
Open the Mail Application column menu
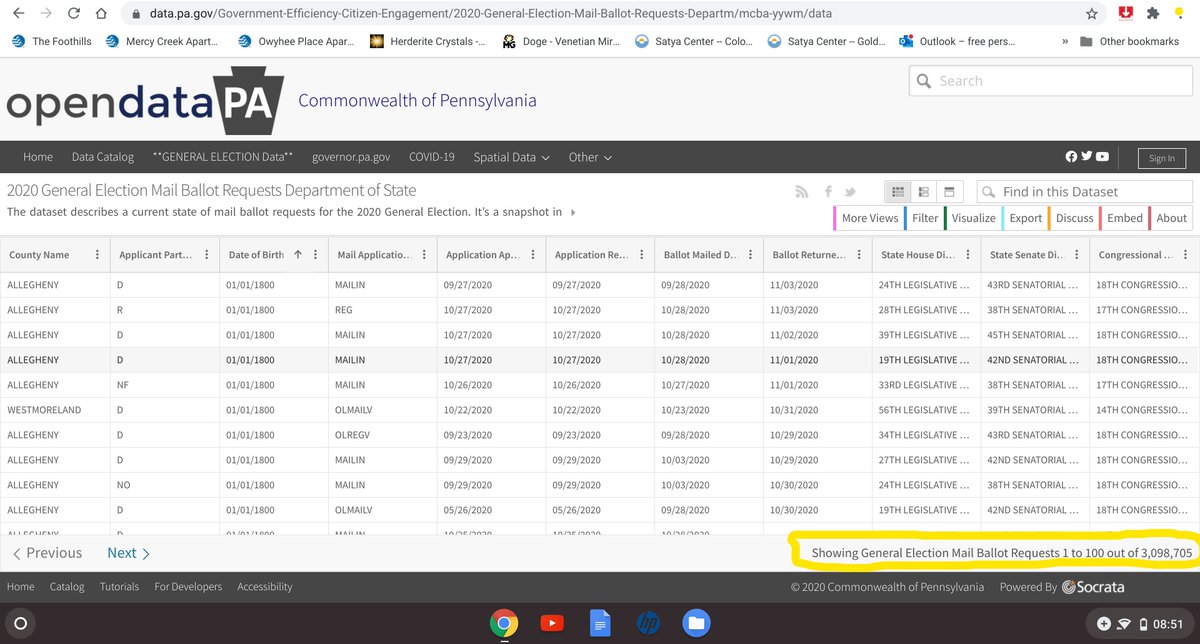[424, 255]
